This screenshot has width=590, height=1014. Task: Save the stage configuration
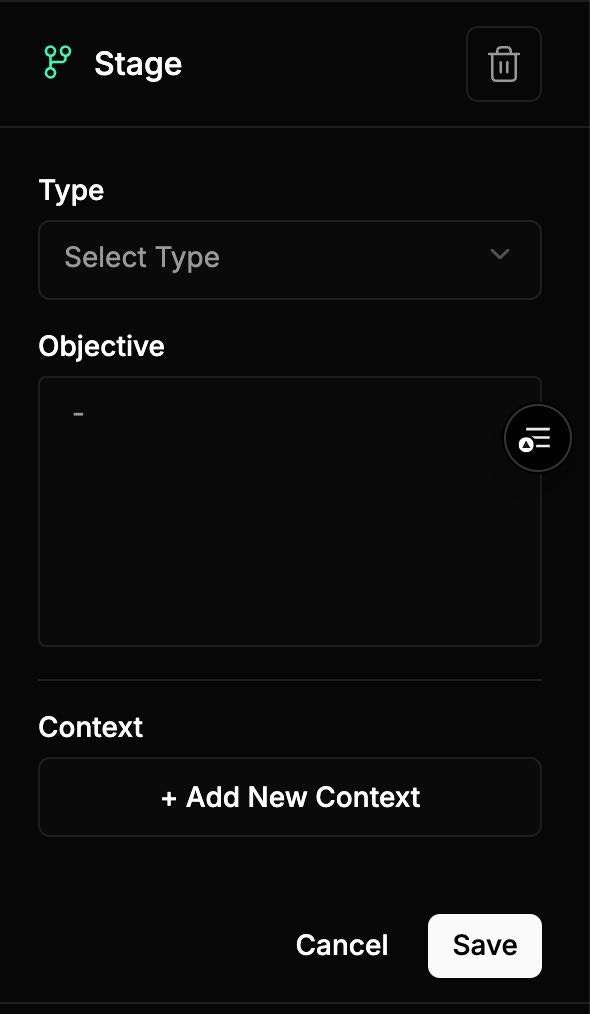click(x=485, y=945)
